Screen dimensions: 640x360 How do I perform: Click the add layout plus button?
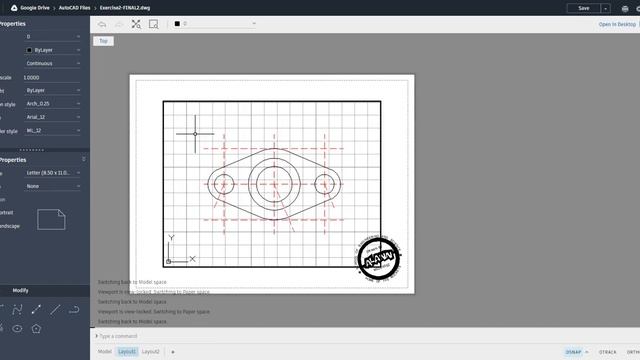(x=173, y=352)
